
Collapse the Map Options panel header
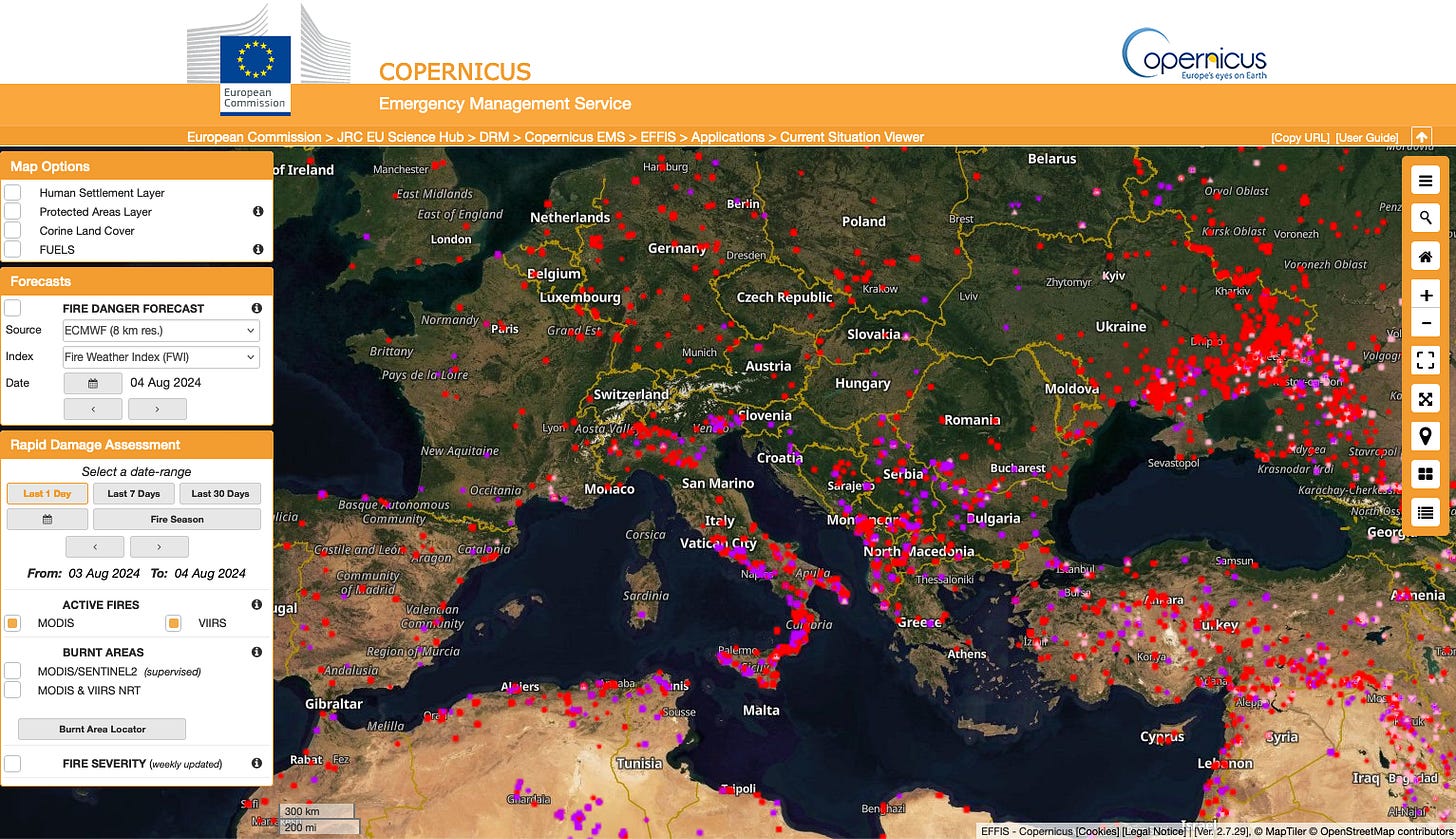137,166
